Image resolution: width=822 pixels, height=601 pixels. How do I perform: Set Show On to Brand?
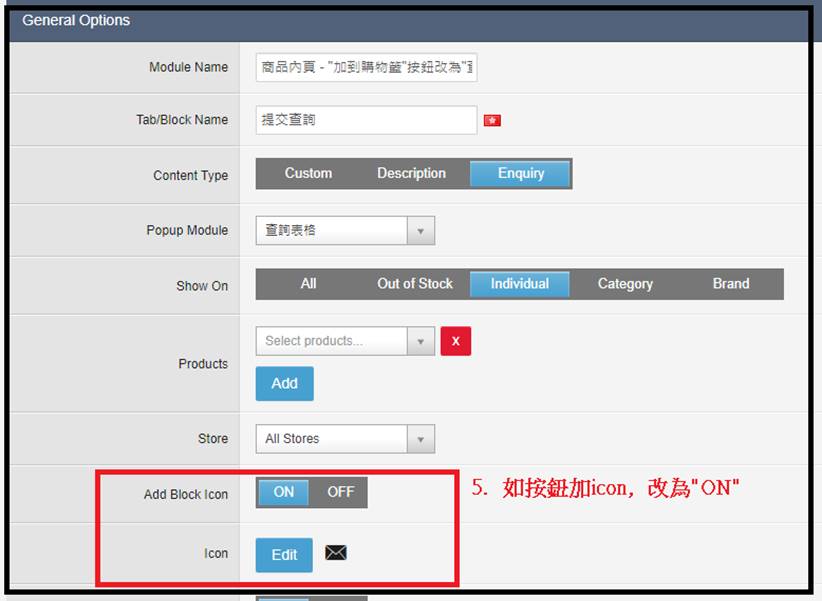731,284
